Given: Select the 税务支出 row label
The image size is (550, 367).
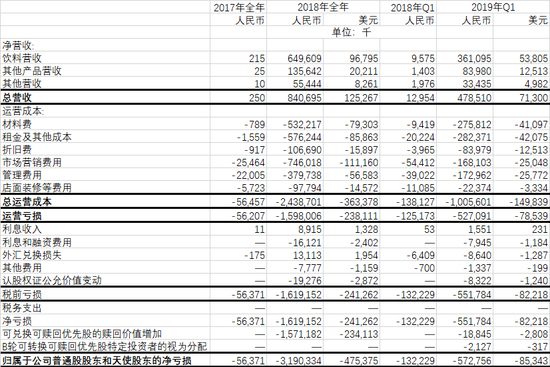Looking at the screenshot, I should tap(22, 308).
